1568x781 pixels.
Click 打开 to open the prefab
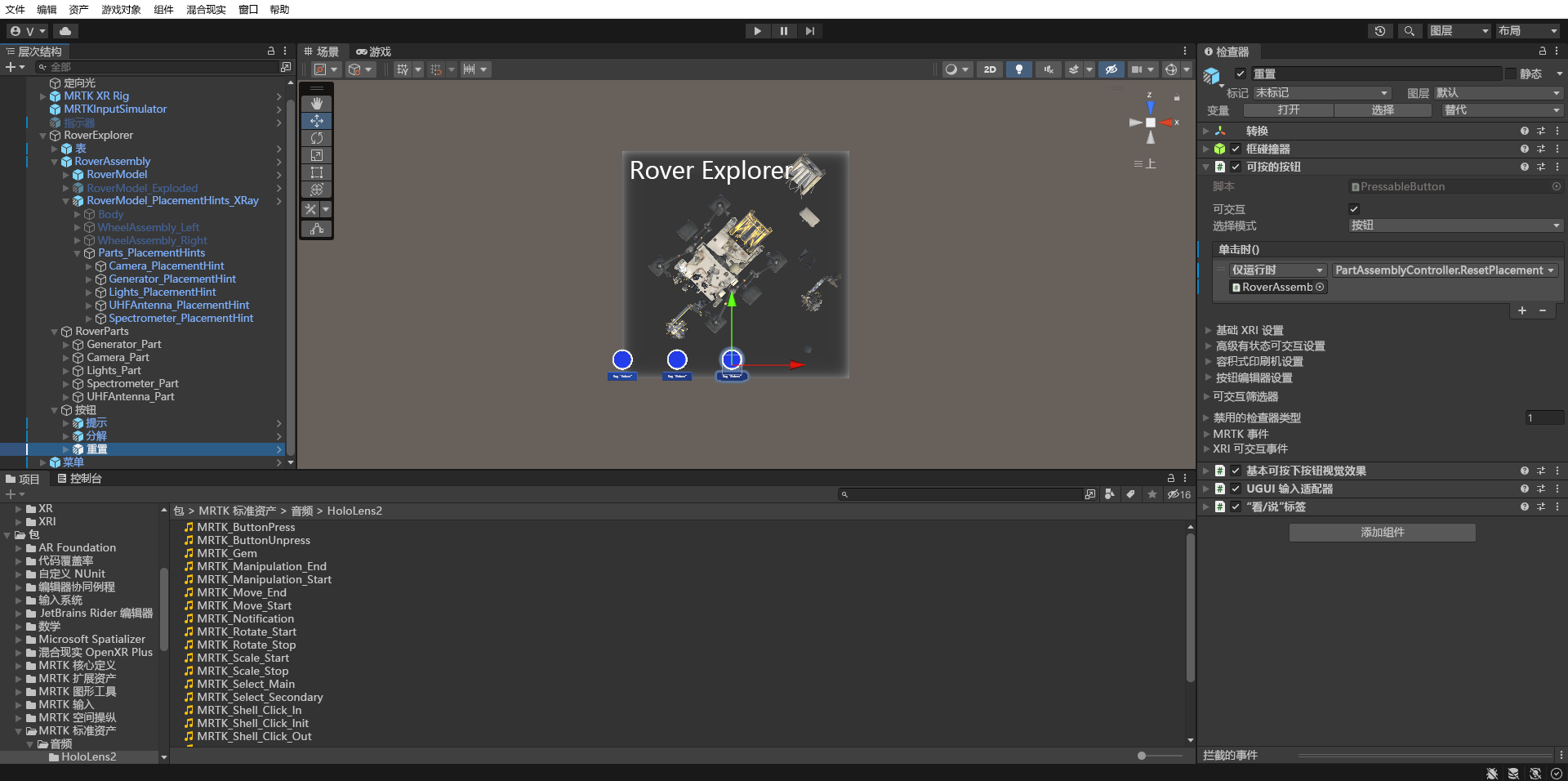click(1289, 109)
